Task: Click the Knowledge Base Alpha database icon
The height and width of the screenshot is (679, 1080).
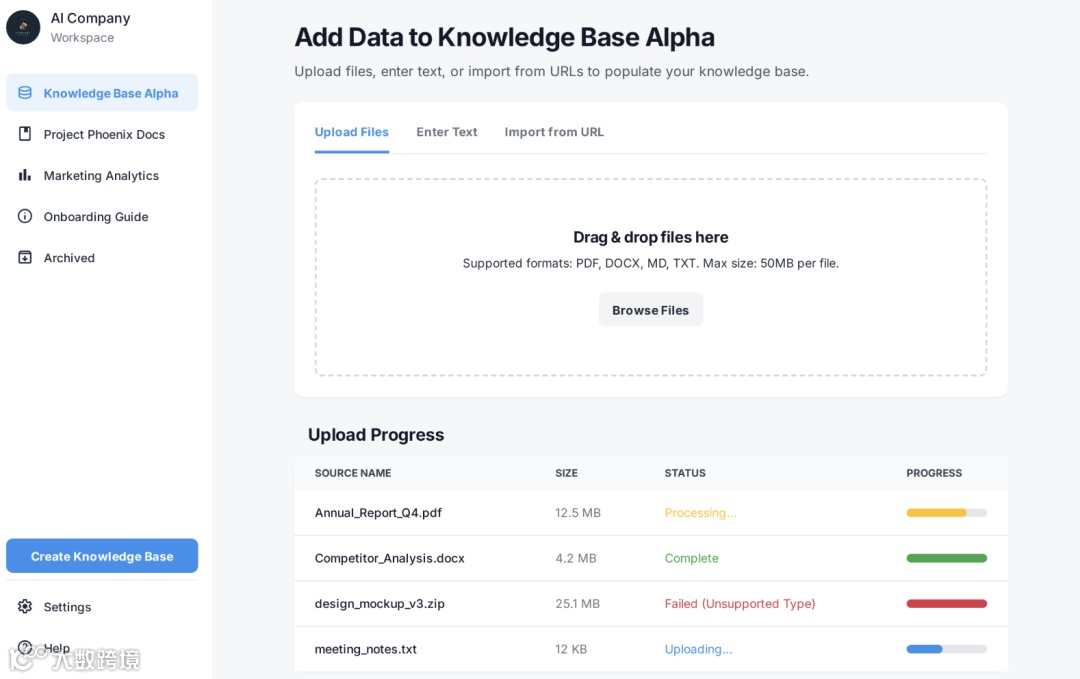Action: (x=25, y=93)
